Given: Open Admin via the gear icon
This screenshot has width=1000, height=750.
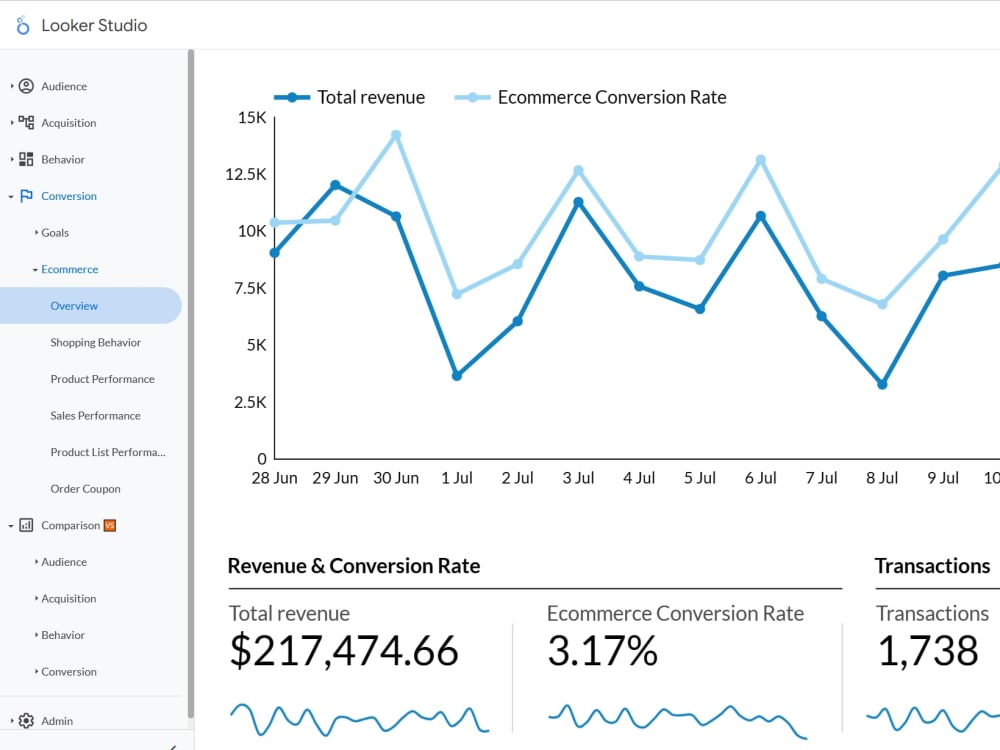Looking at the screenshot, I should [28, 720].
